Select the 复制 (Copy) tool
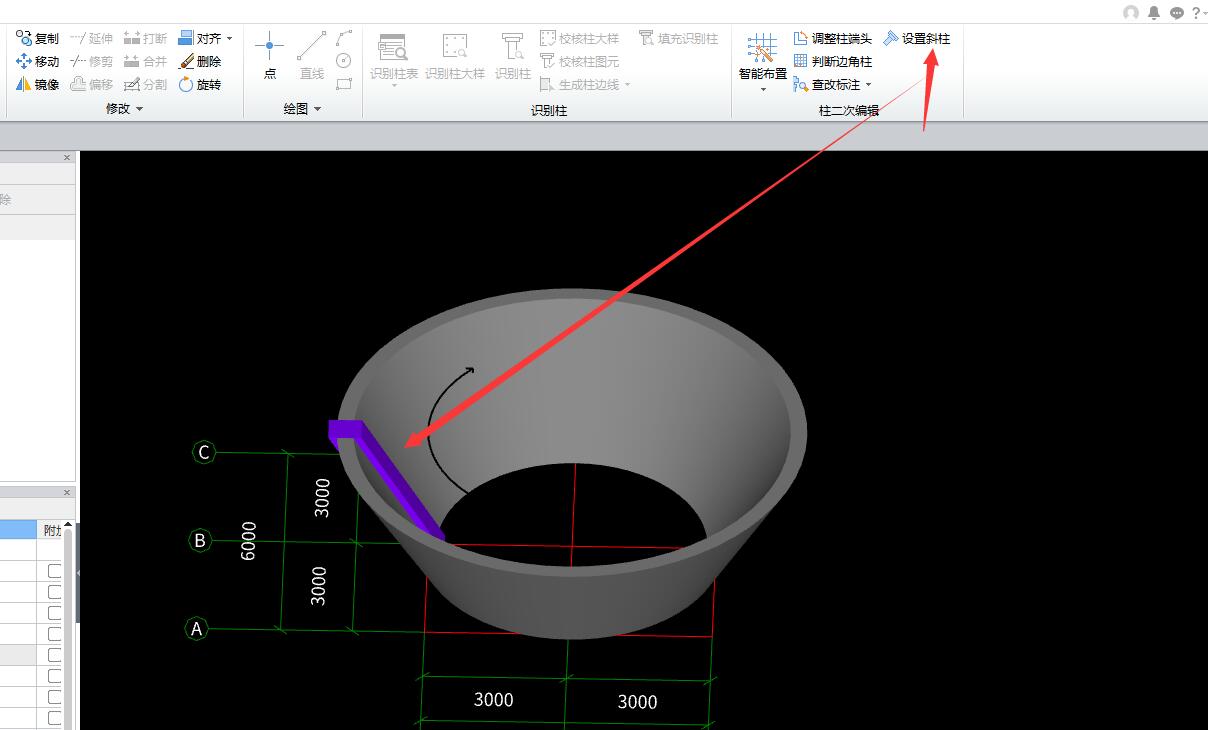The width and height of the screenshot is (1208, 730). 38,38
